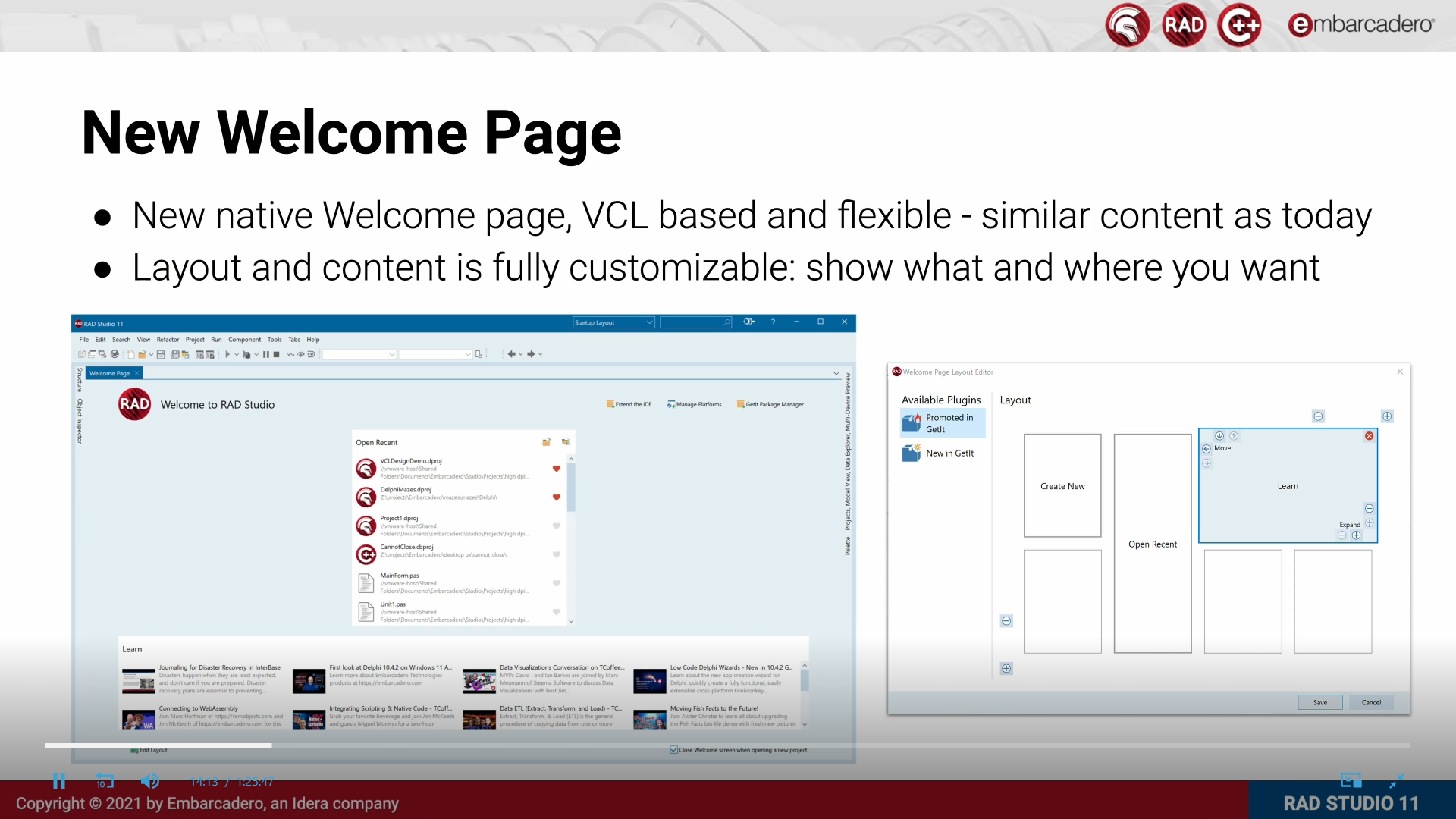
Task: Click rewind 10 seconds icon
Action: (x=105, y=781)
